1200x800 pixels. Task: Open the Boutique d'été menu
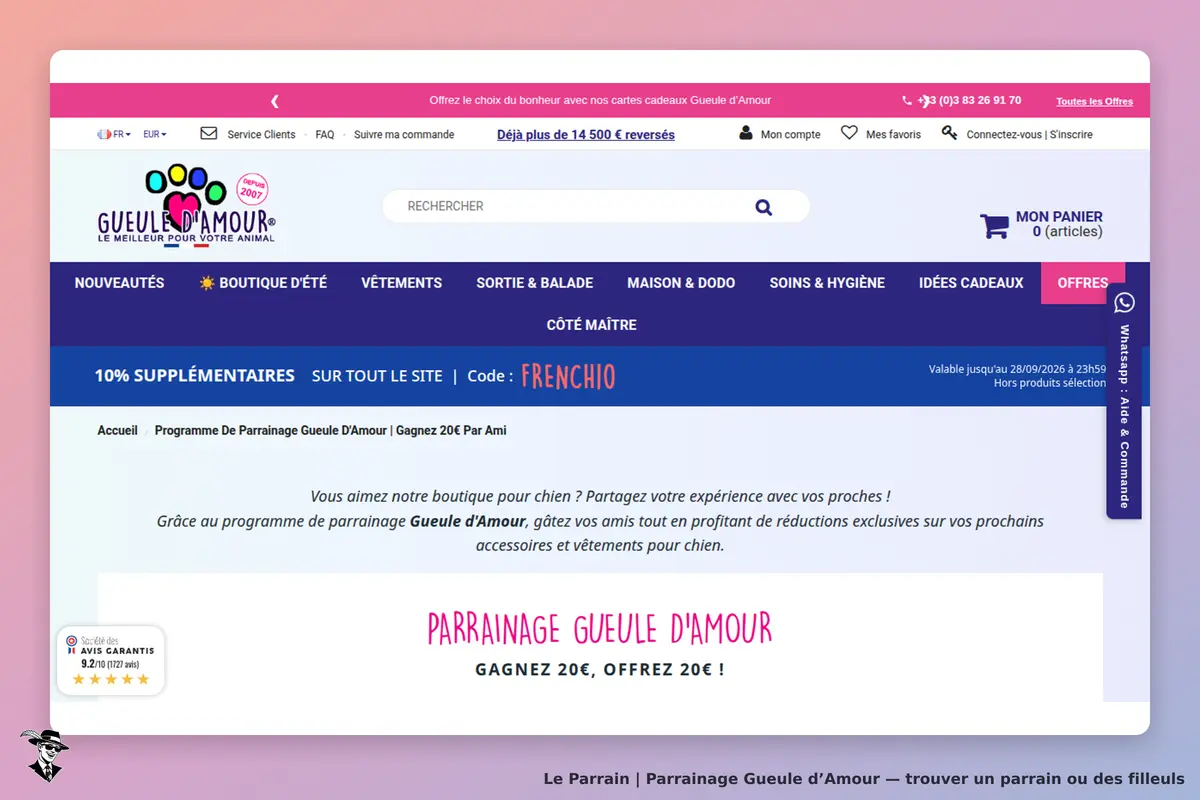point(263,283)
